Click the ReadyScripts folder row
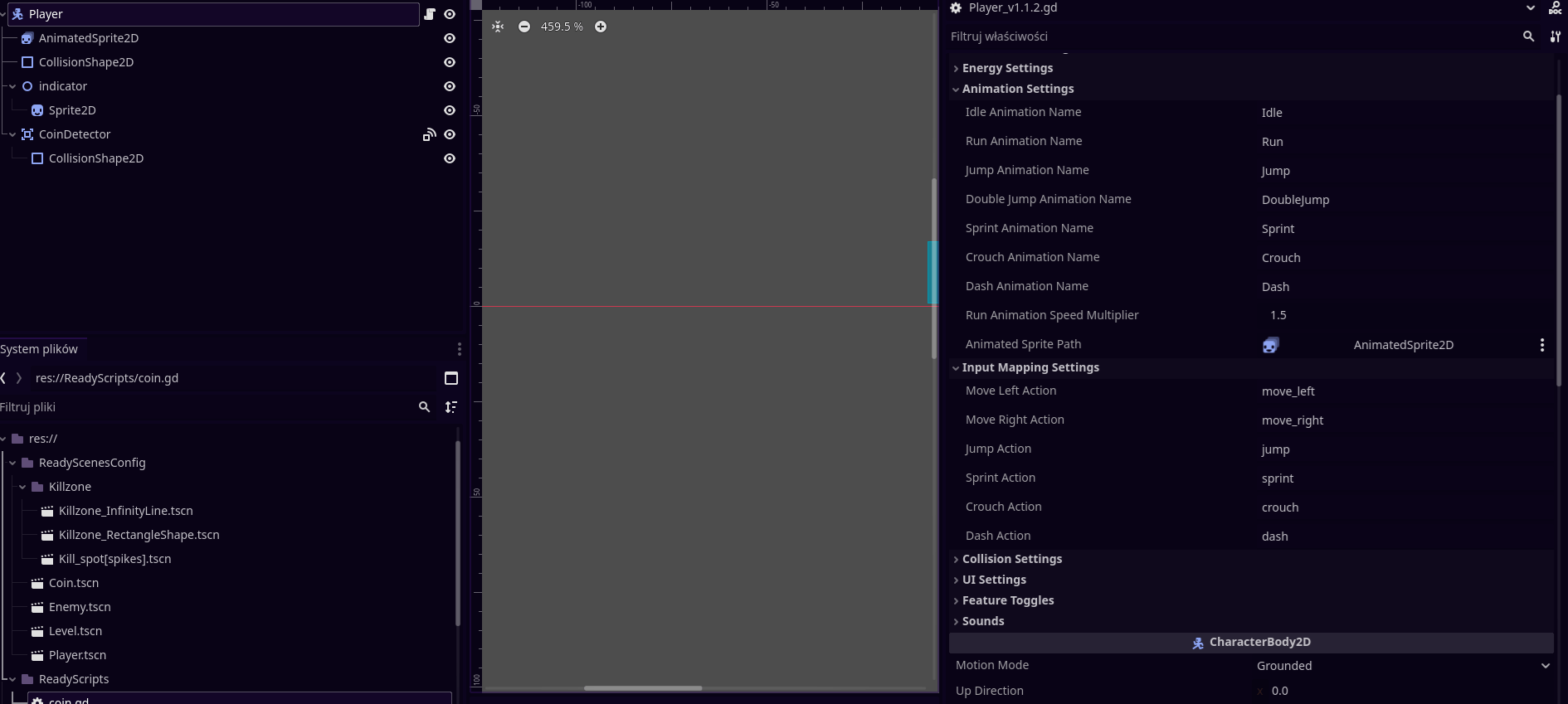1568x704 pixels. tap(74, 679)
